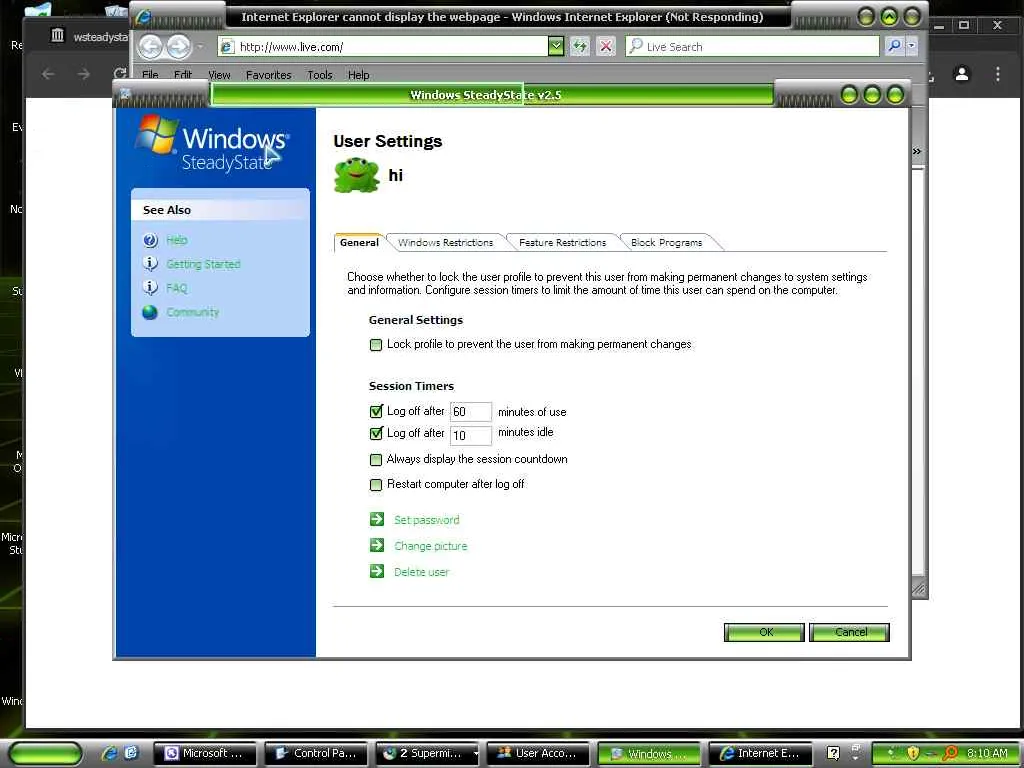Click the Cancel button

click(850, 632)
